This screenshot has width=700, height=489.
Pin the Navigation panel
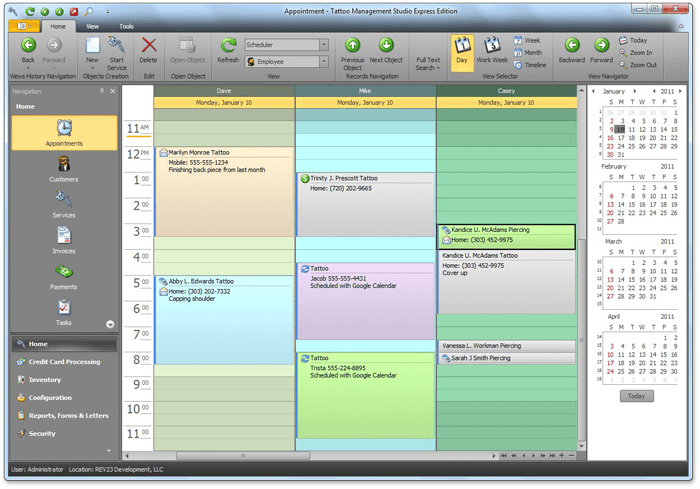pyautogui.click(x=102, y=91)
